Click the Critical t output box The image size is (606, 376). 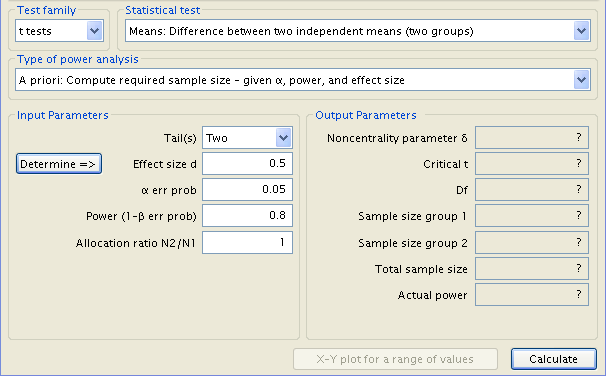pos(532,163)
